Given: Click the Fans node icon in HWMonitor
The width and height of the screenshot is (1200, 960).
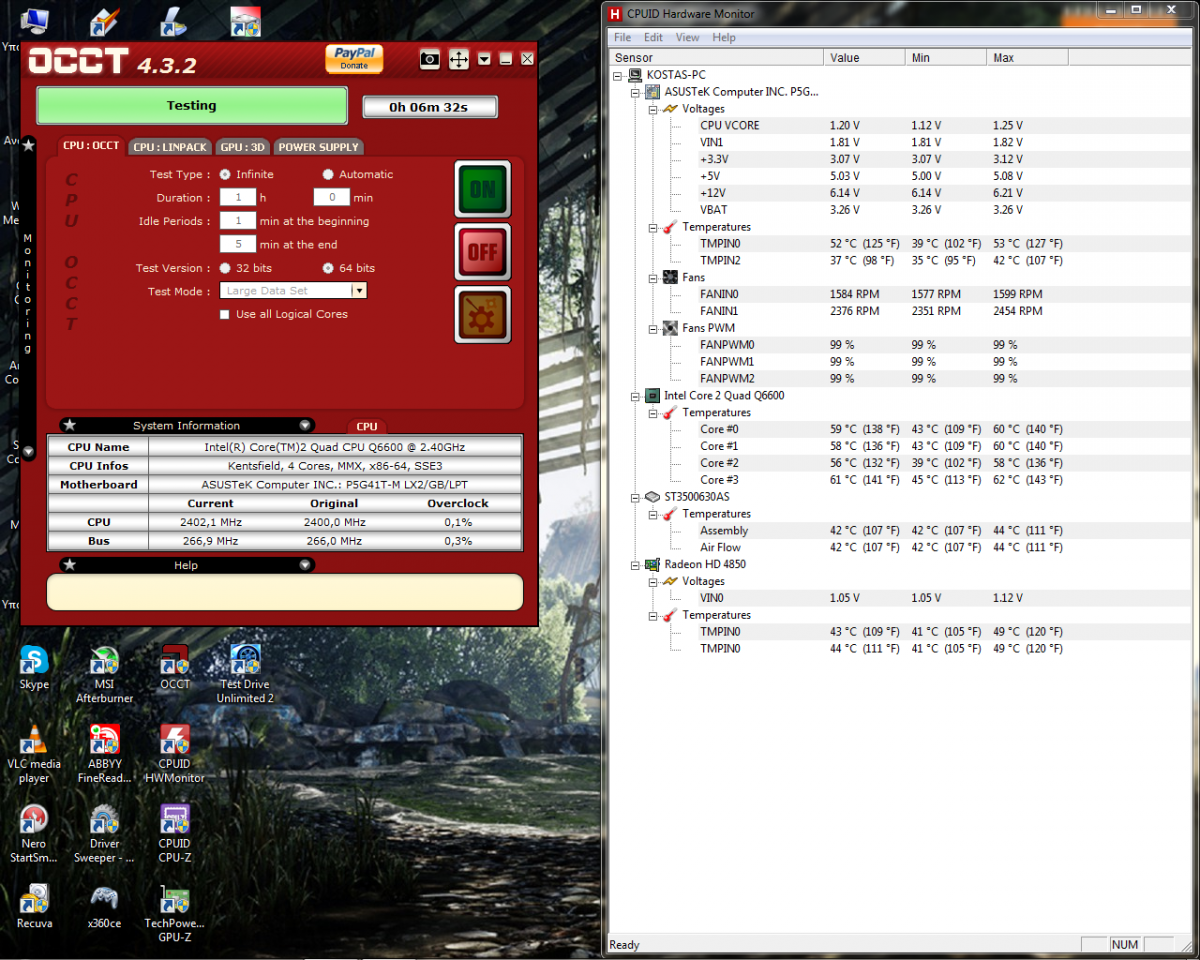Looking at the screenshot, I should [x=670, y=277].
